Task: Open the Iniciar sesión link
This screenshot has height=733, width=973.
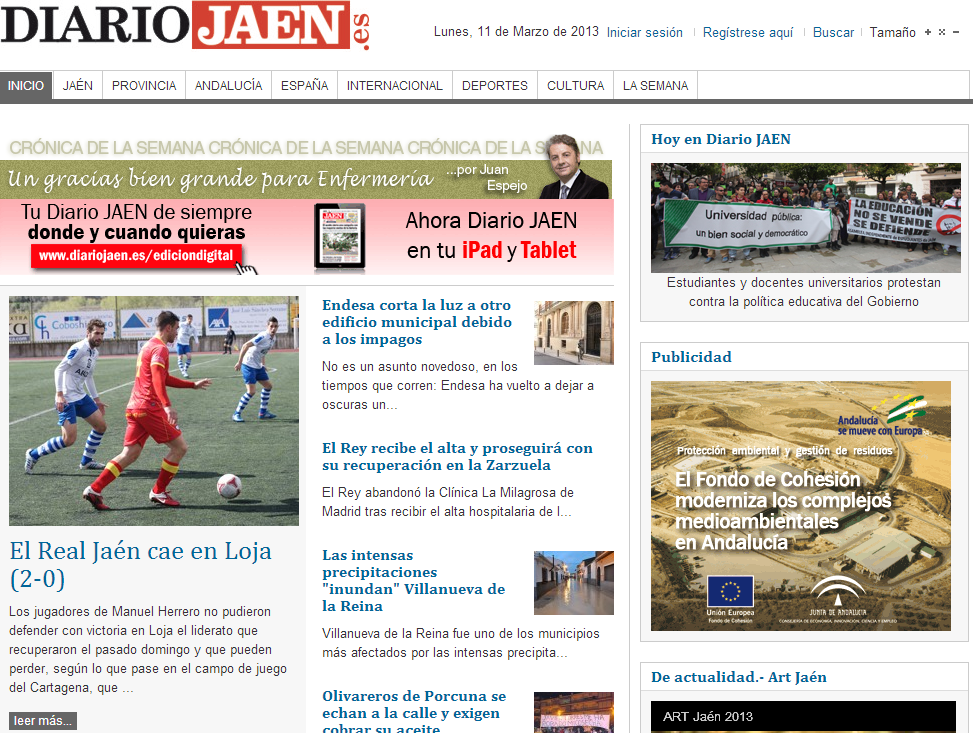Action: [x=645, y=32]
